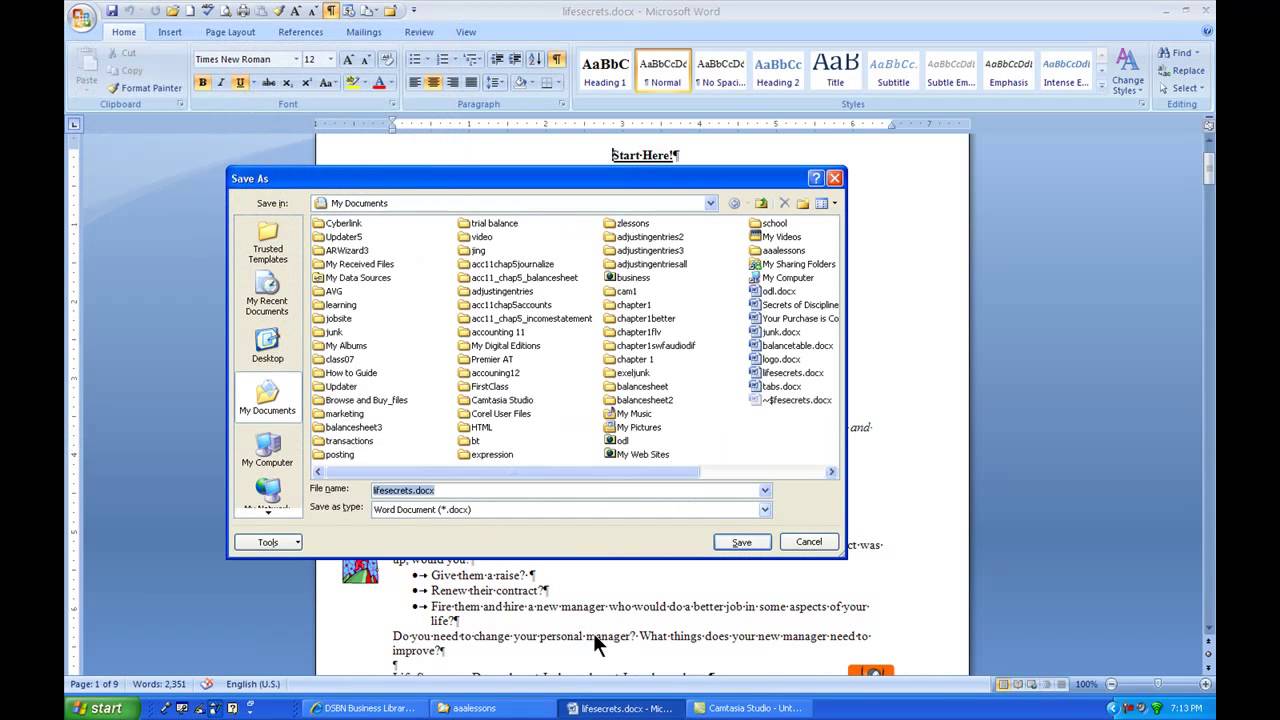This screenshot has height=720, width=1280.
Task: Click the zoom slider in status bar
Action: click(1157, 684)
